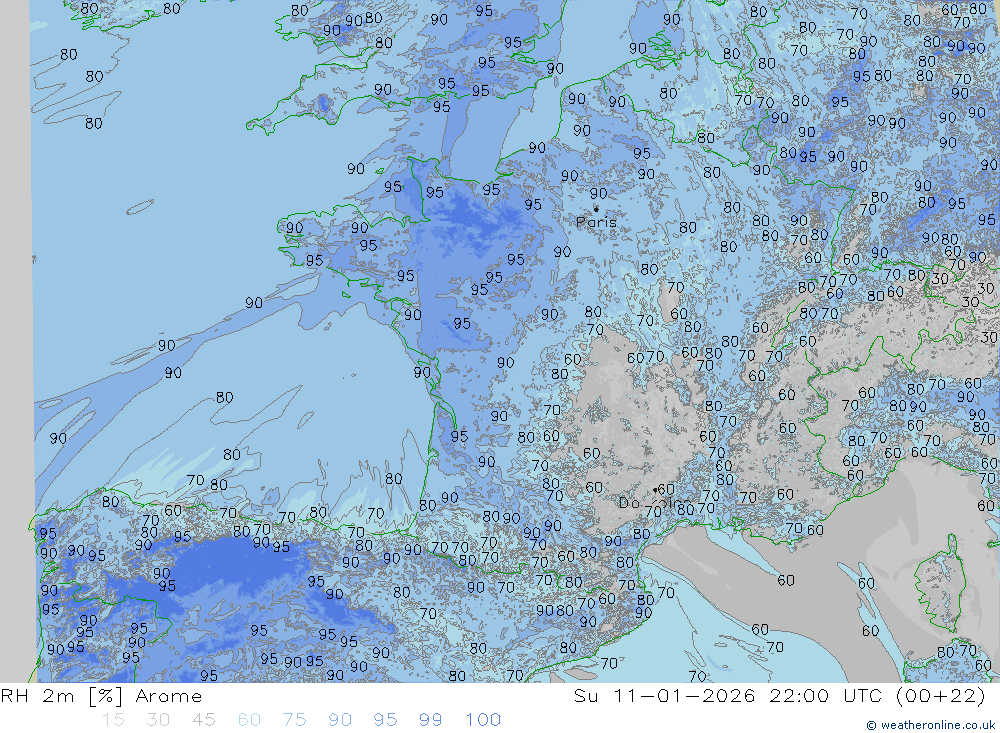This screenshot has width=1000, height=733.
Task: Pick legend value 99 in the scale
Action: [x=430, y=720]
